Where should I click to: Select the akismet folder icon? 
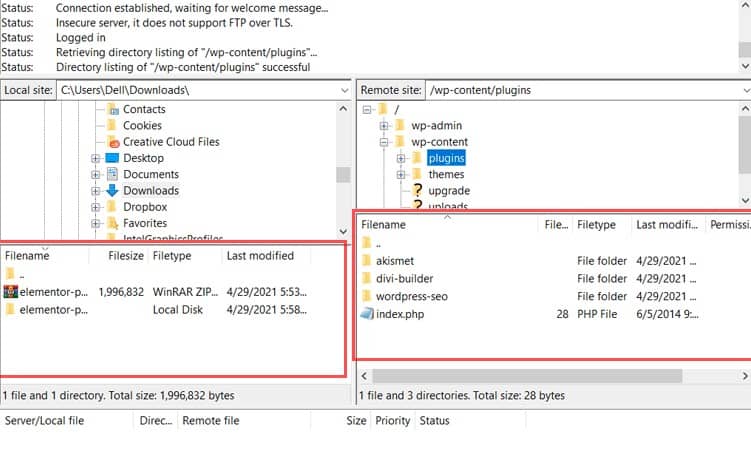click(x=367, y=260)
